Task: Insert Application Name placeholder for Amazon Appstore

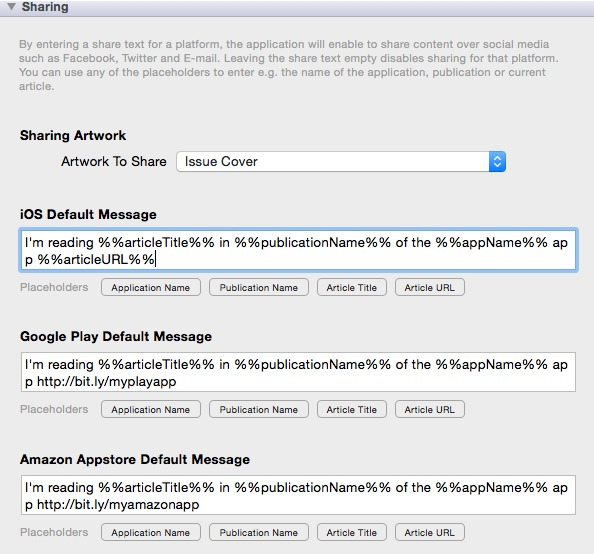Action: (151, 532)
